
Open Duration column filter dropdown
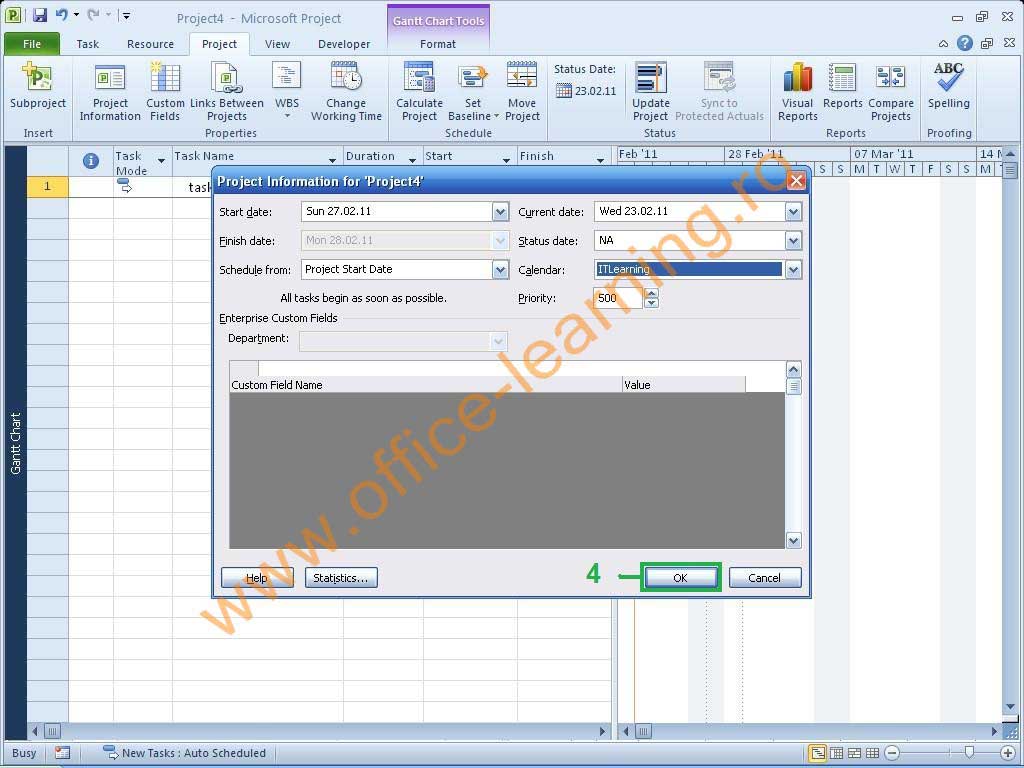pos(412,161)
